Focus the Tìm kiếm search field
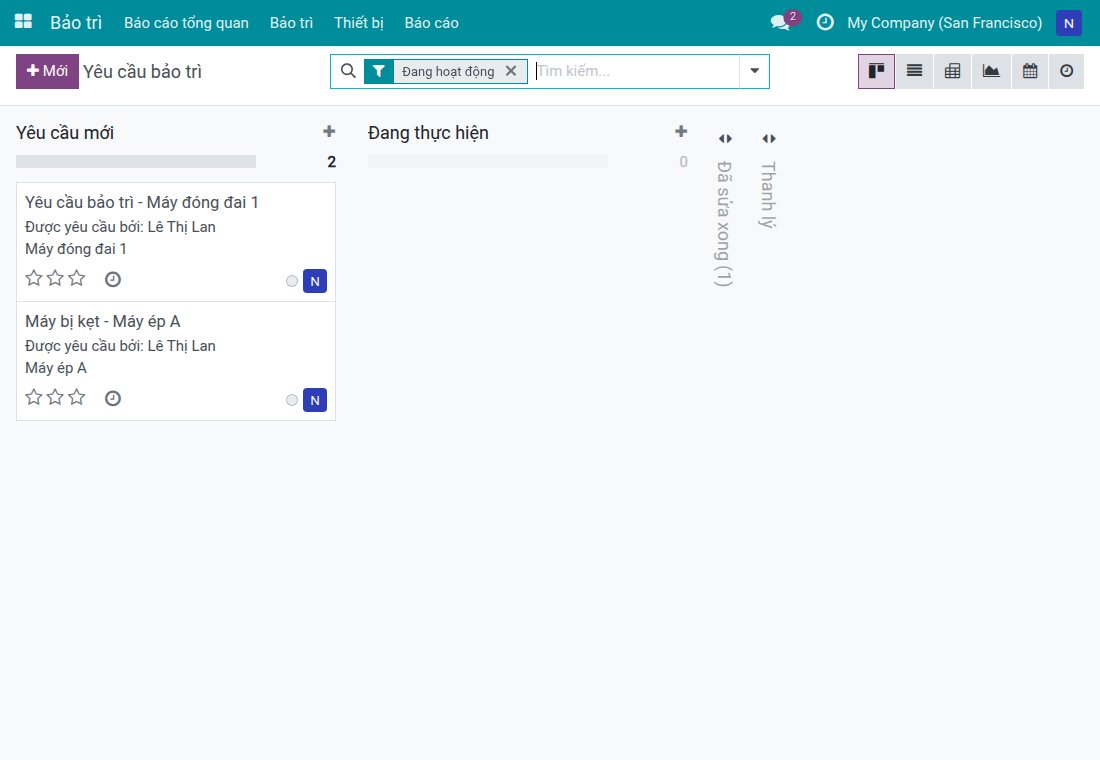Viewport: 1100px width, 760px height. [636, 71]
